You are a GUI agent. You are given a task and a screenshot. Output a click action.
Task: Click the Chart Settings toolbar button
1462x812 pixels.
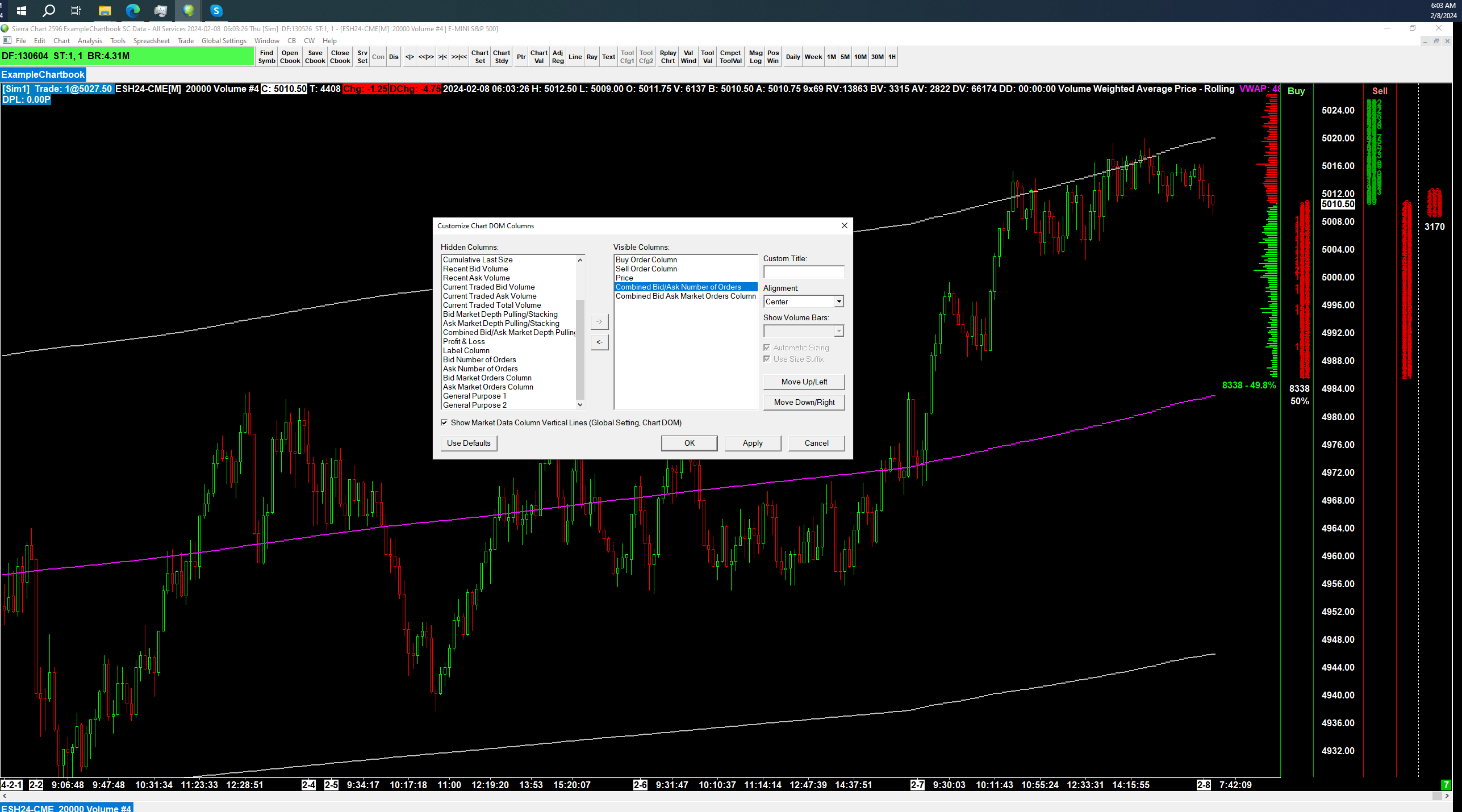pyautogui.click(x=479, y=57)
